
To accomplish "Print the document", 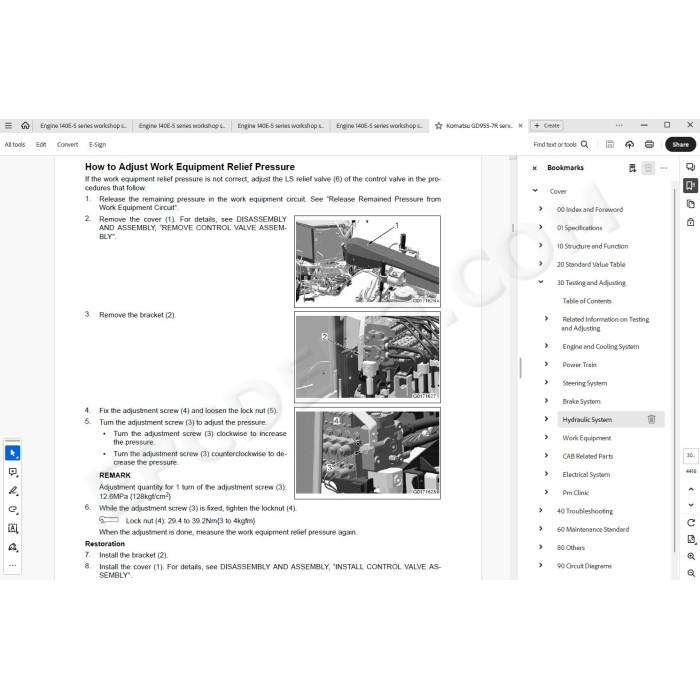I will pyautogui.click(x=649, y=144).
